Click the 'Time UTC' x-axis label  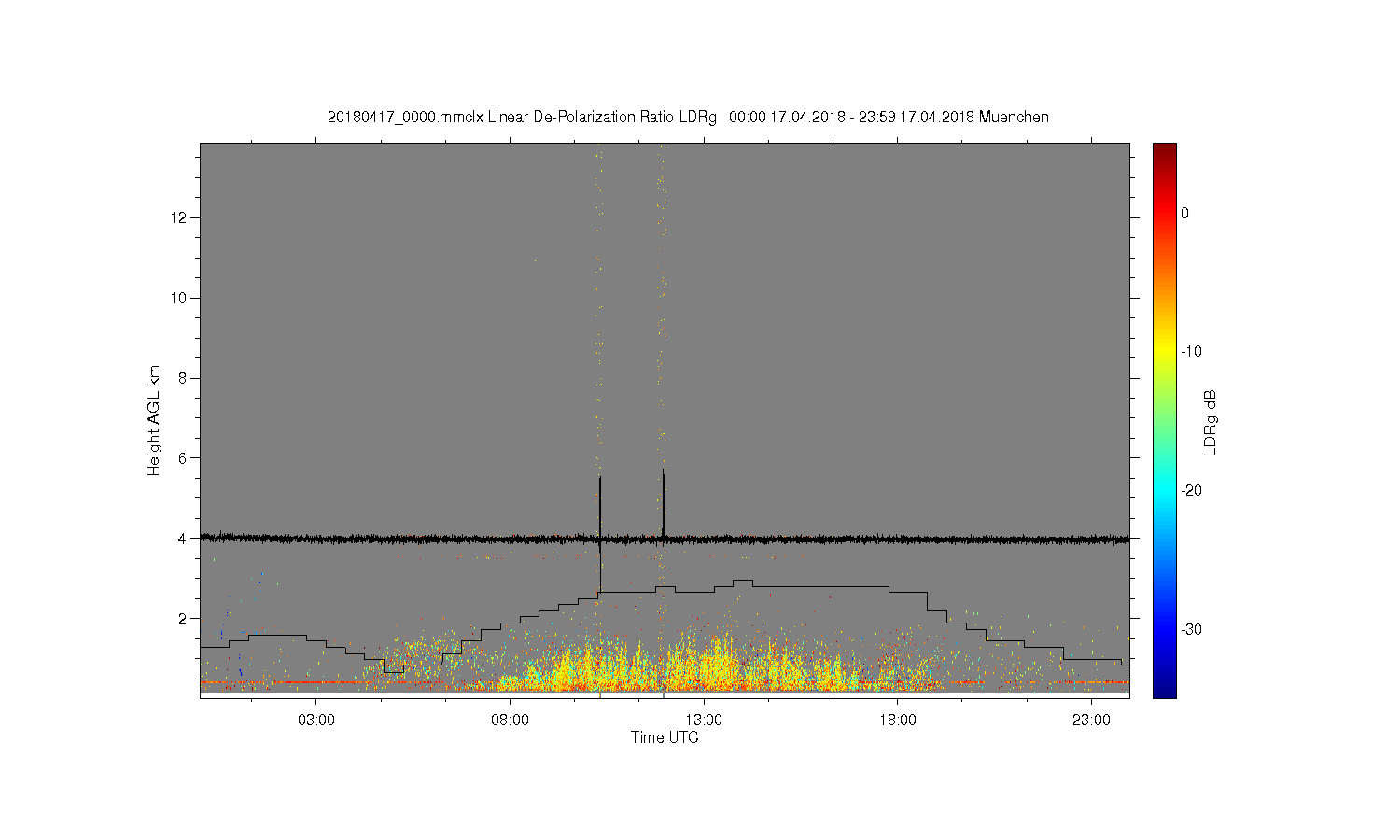point(665,737)
